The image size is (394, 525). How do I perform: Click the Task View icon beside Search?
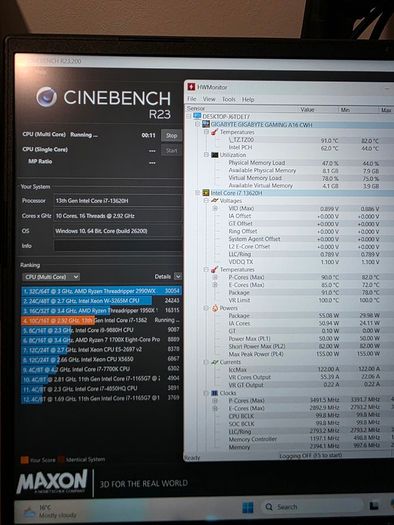374,506
